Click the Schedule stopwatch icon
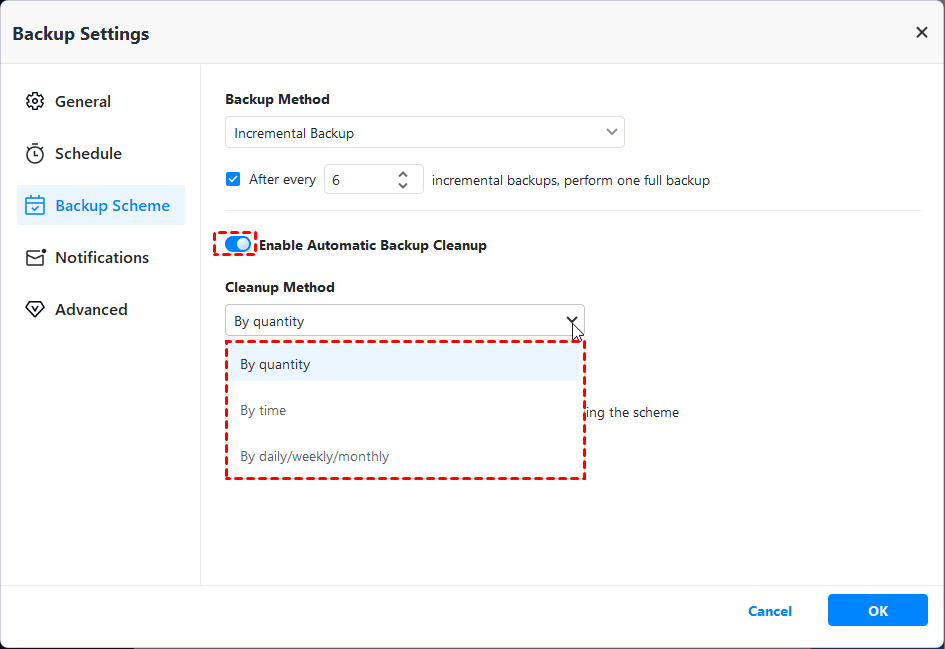Screen dimensions: 945x649 tap(35, 154)
